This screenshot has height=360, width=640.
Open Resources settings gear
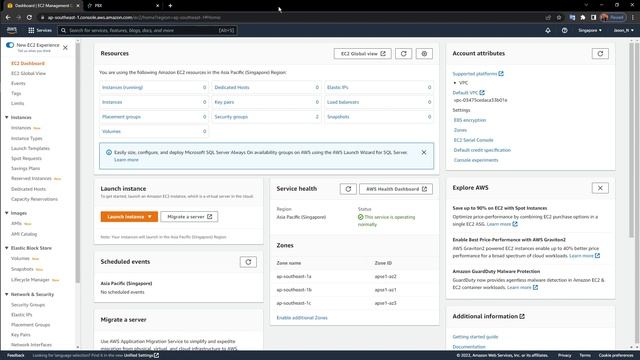click(424, 53)
